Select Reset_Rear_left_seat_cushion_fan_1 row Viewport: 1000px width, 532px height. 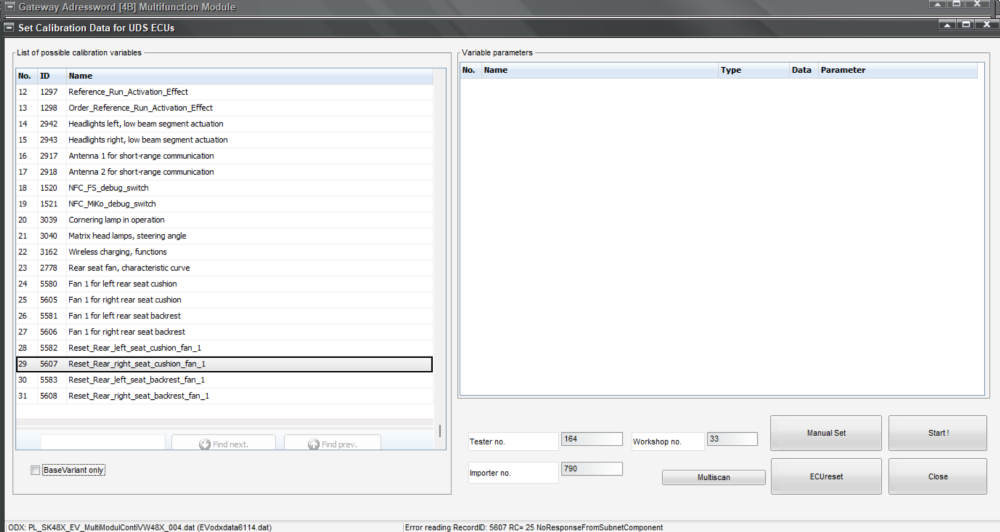[x=224, y=348]
